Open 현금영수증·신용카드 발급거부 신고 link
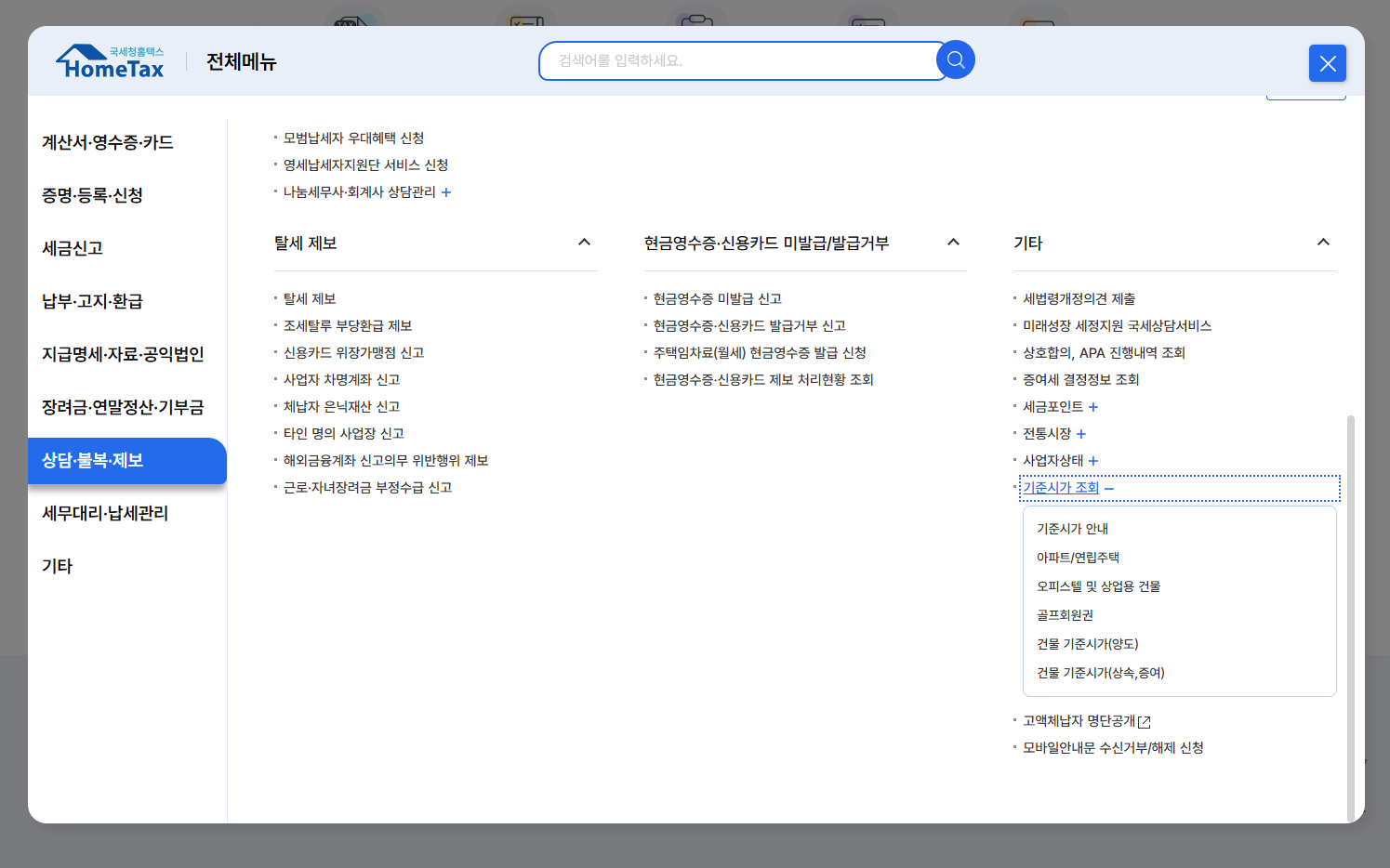This screenshot has height=868, width=1390. pyautogui.click(x=749, y=326)
